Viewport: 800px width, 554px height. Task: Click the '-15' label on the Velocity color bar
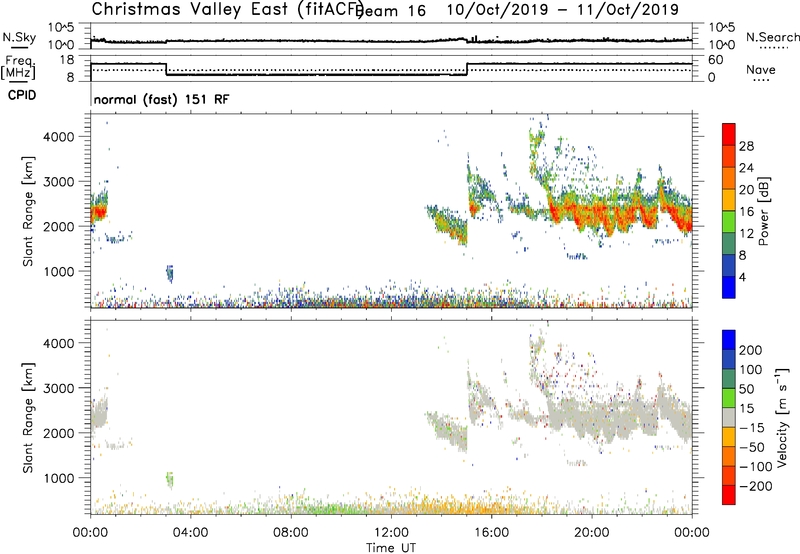point(751,427)
